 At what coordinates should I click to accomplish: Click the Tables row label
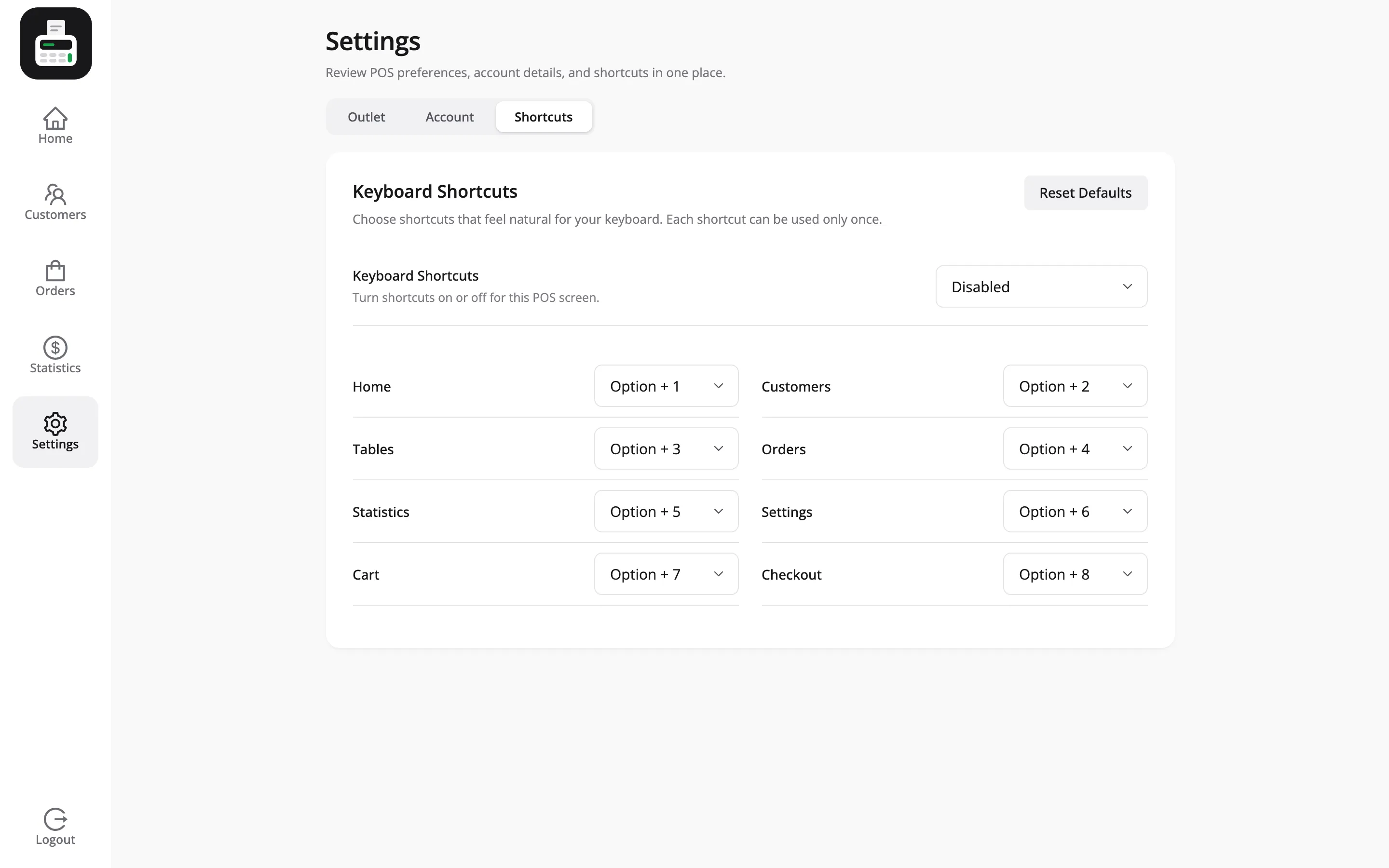373,449
